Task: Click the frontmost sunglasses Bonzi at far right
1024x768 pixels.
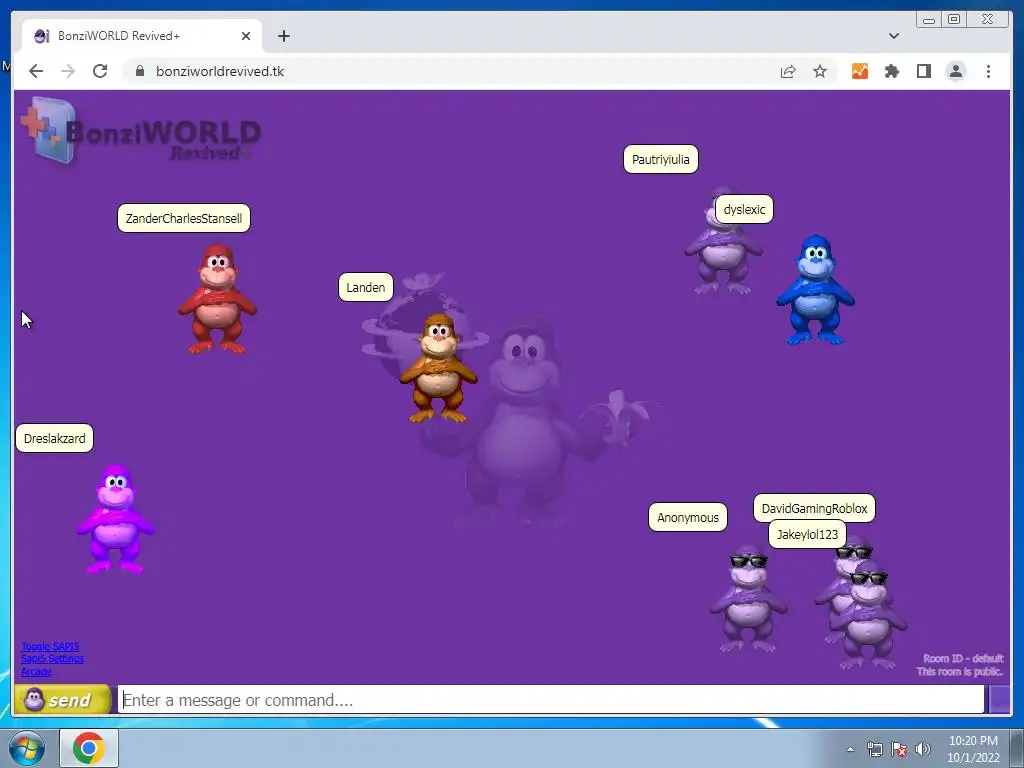Action: 869,617
